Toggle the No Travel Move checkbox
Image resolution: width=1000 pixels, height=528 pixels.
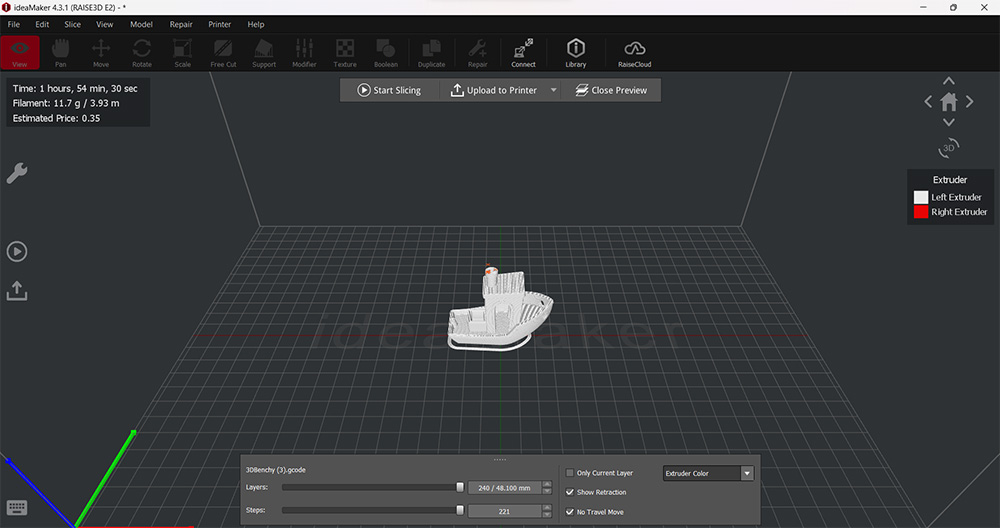coord(570,512)
